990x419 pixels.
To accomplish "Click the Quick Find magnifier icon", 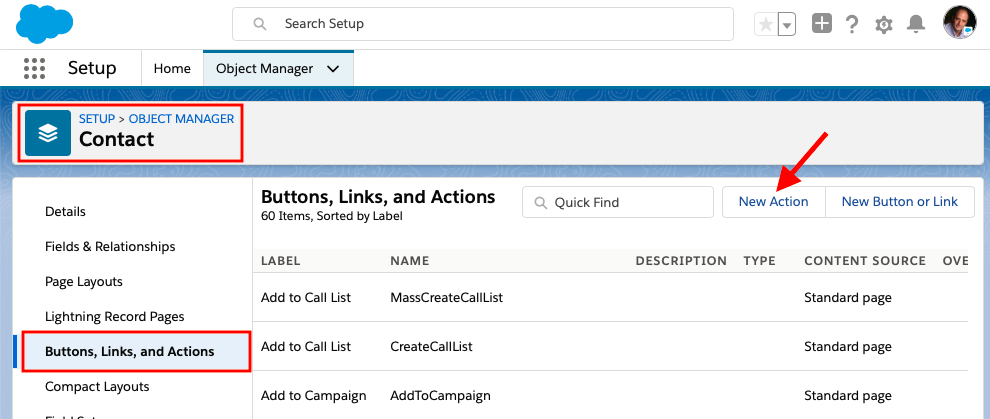I will [540, 203].
